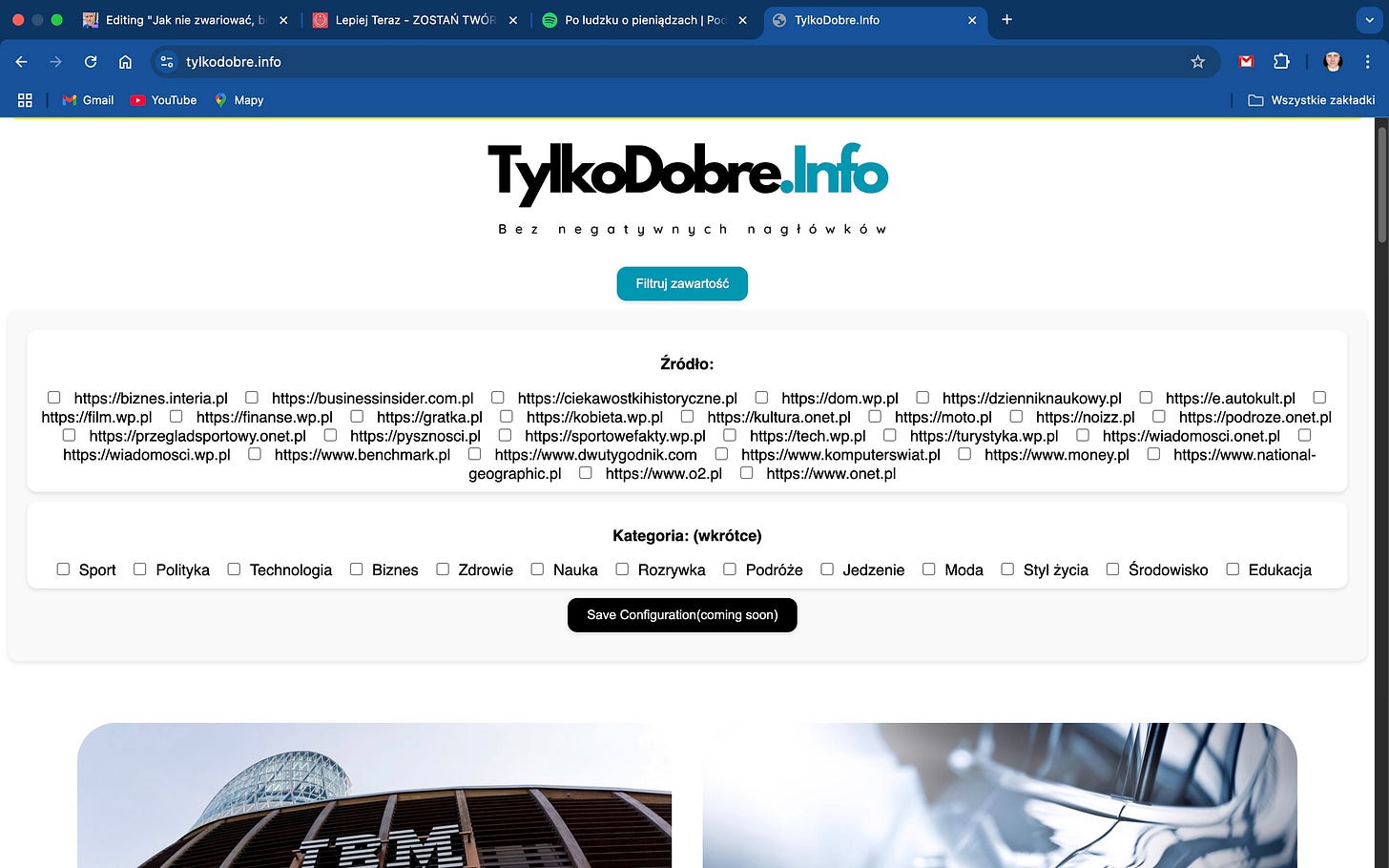Open the Wszystkie zakładki folder
This screenshot has height=868, width=1389.
click(1312, 100)
